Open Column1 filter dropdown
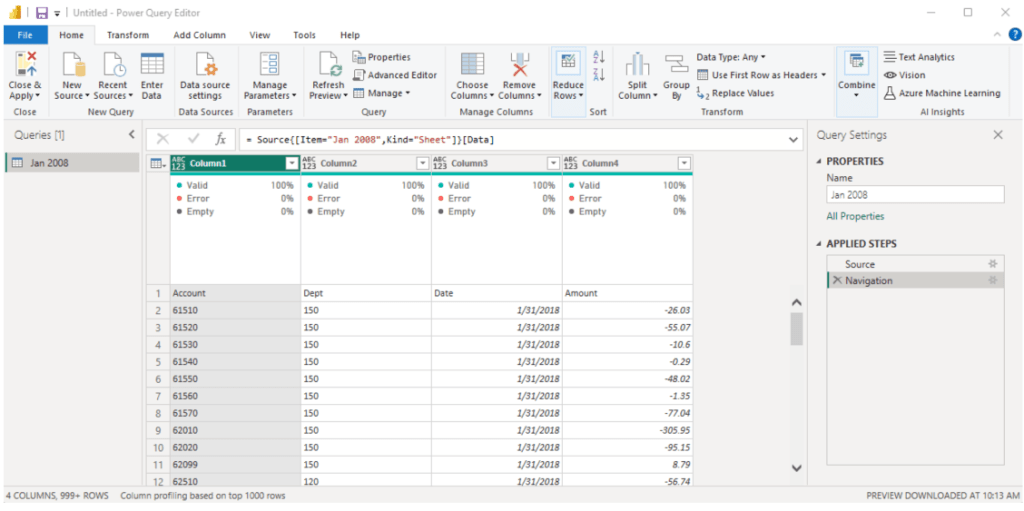The image size is (1024, 511). tap(292, 163)
